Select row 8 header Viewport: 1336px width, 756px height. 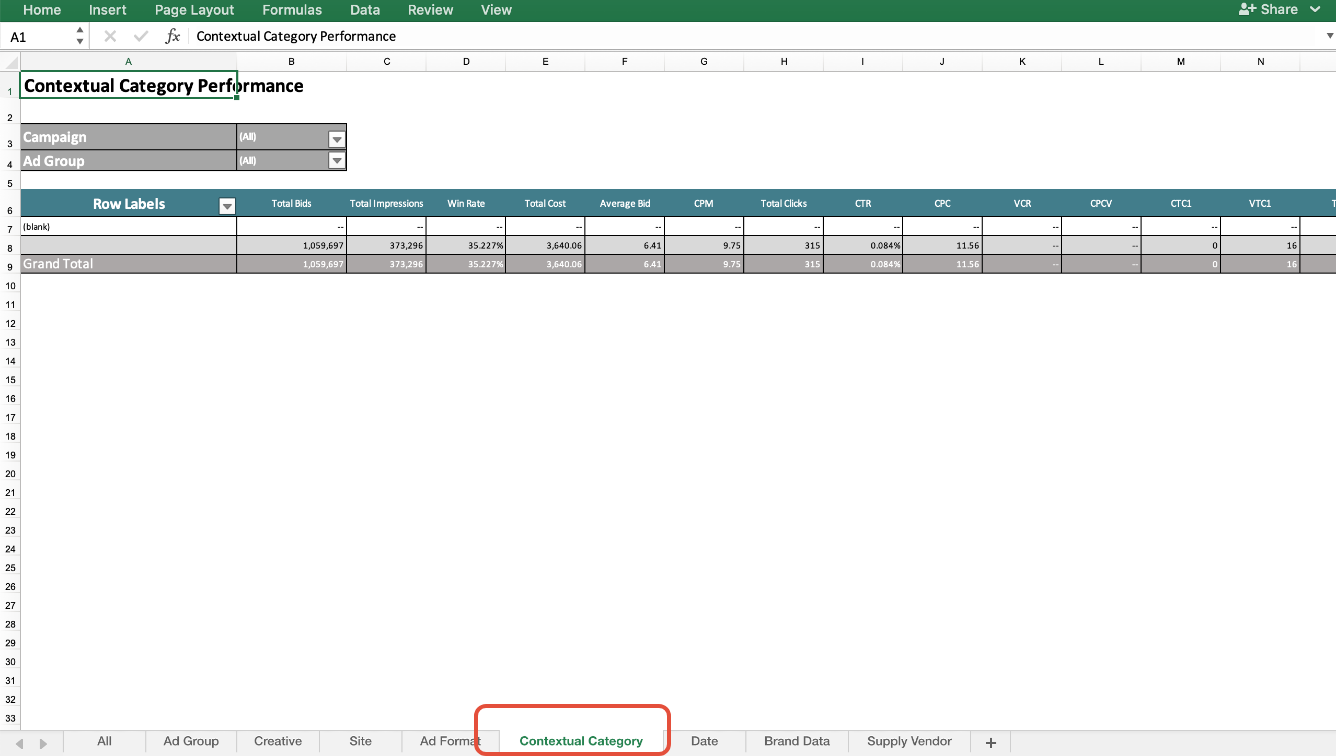10,246
